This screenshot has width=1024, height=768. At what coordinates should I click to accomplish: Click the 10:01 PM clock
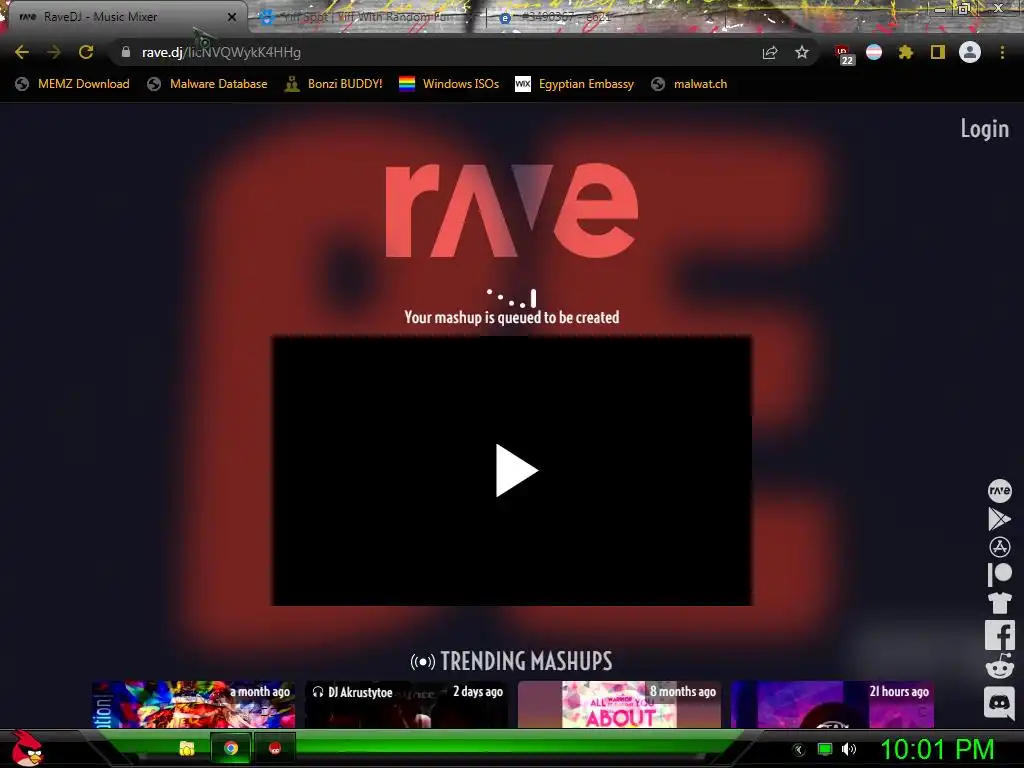938,750
